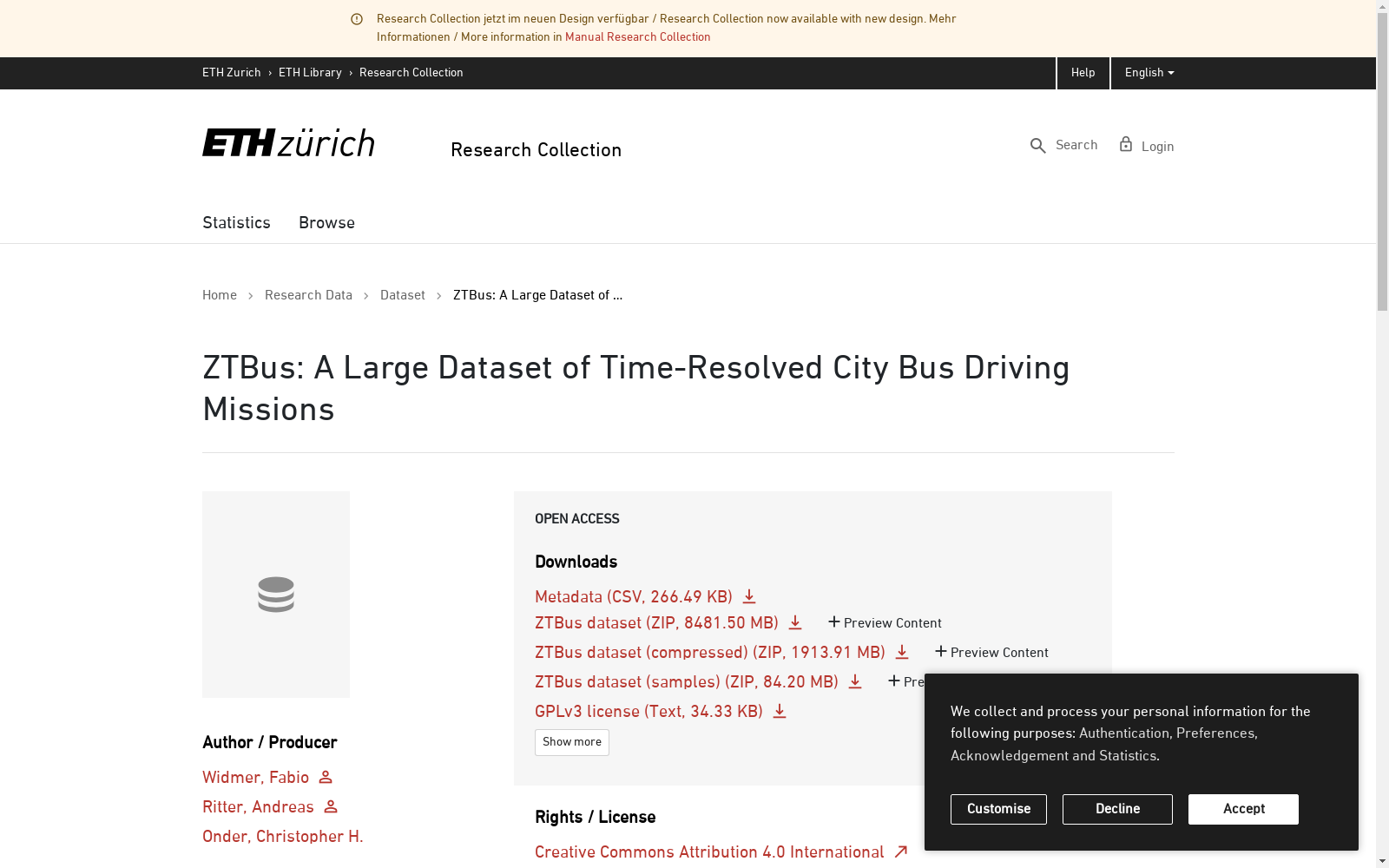Expand Preview Content for compressed dataset
1389x868 pixels.
point(991,653)
